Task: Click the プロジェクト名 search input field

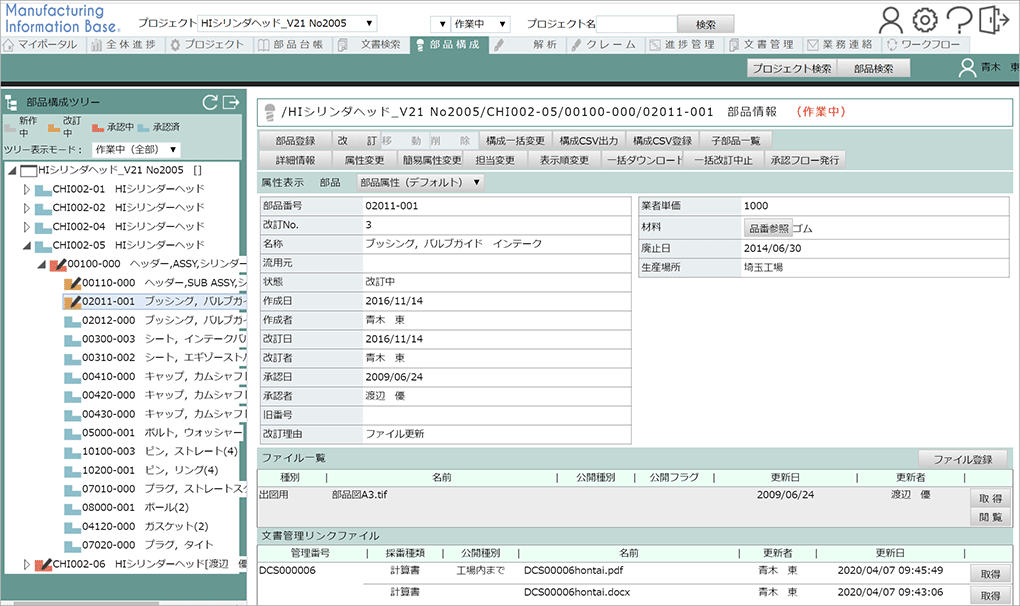Action: 635,23
